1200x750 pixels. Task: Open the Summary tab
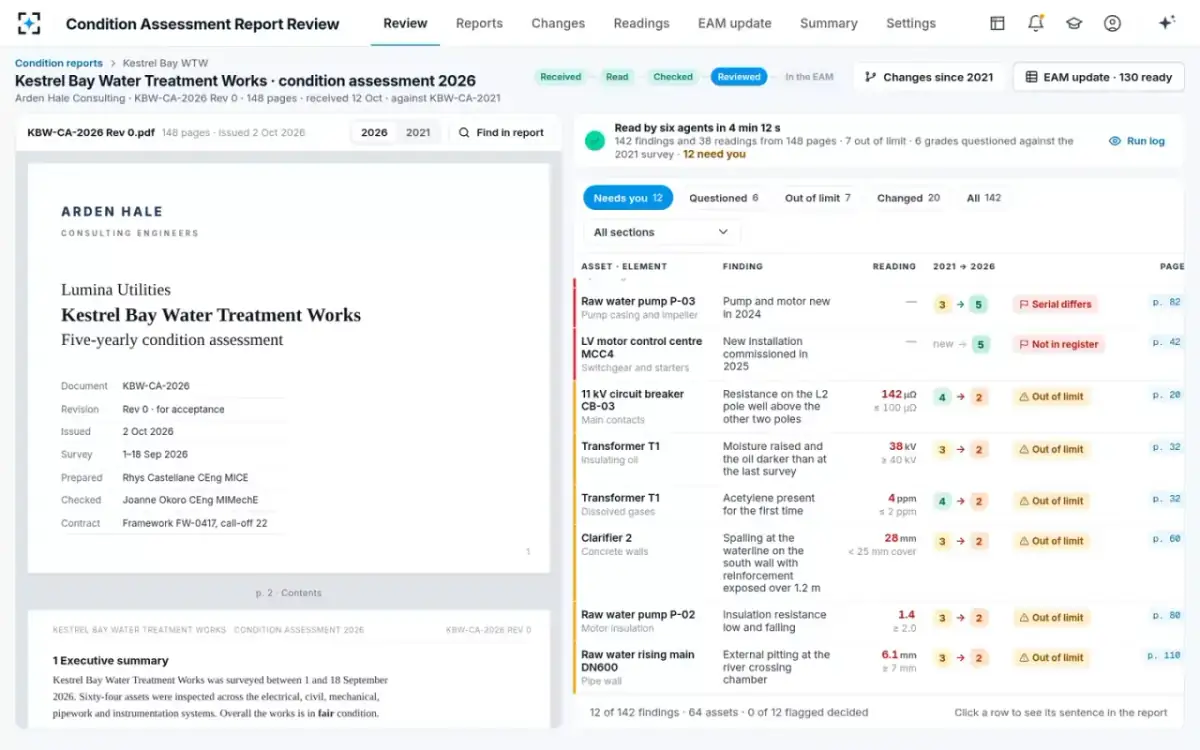tap(828, 23)
